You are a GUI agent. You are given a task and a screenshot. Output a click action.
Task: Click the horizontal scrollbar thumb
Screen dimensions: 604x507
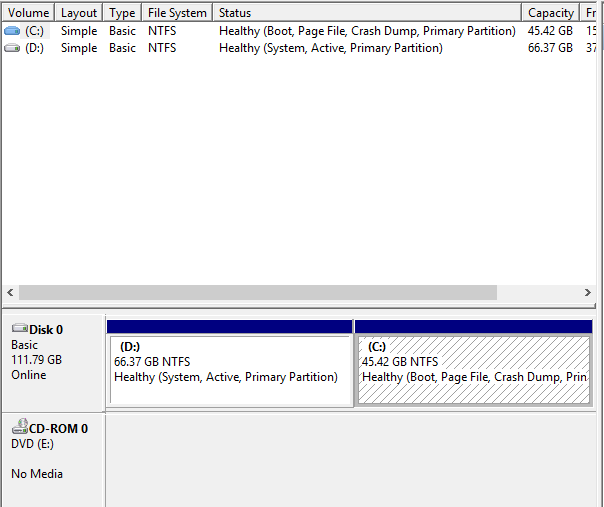pyautogui.click(x=258, y=293)
